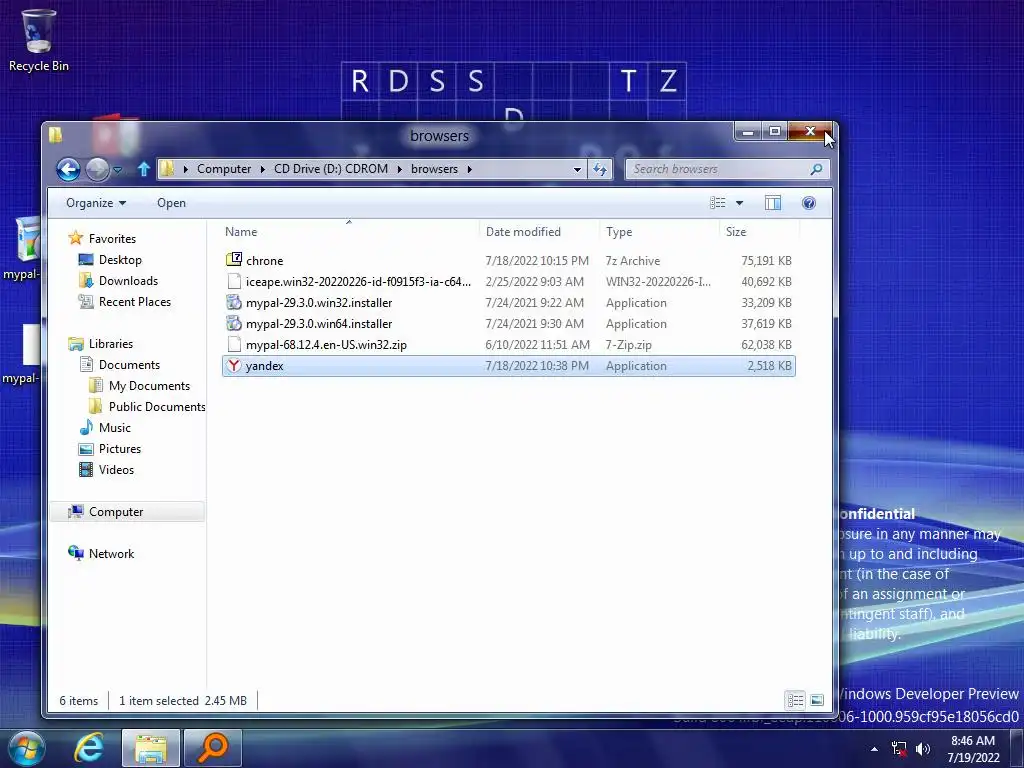The image size is (1024, 768).
Task: Click the magnifier search app on the taskbar
Action: [x=213, y=748]
